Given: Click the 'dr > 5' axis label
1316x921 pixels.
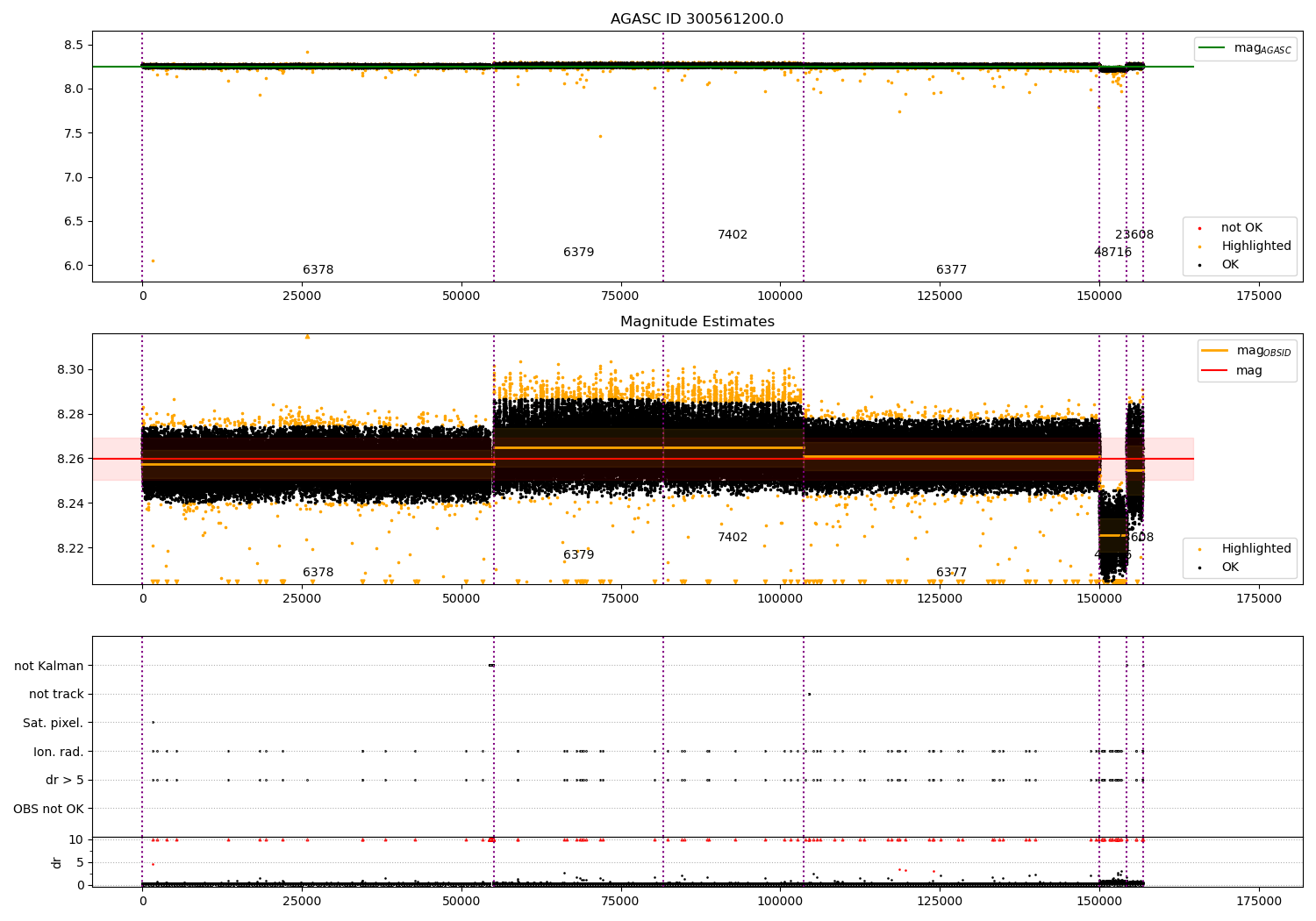Looking at the screenshot, I should (65, 781).
